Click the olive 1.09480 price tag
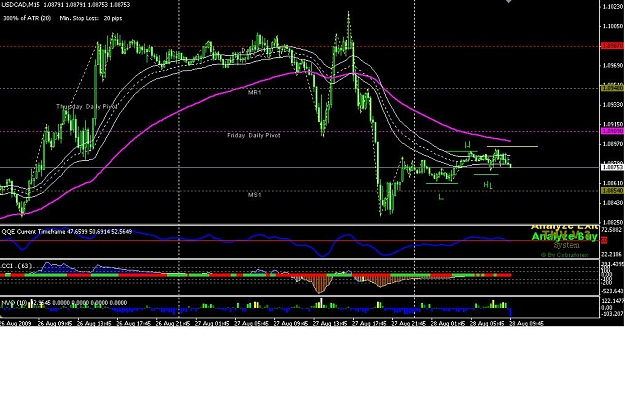 pos(612,88)
